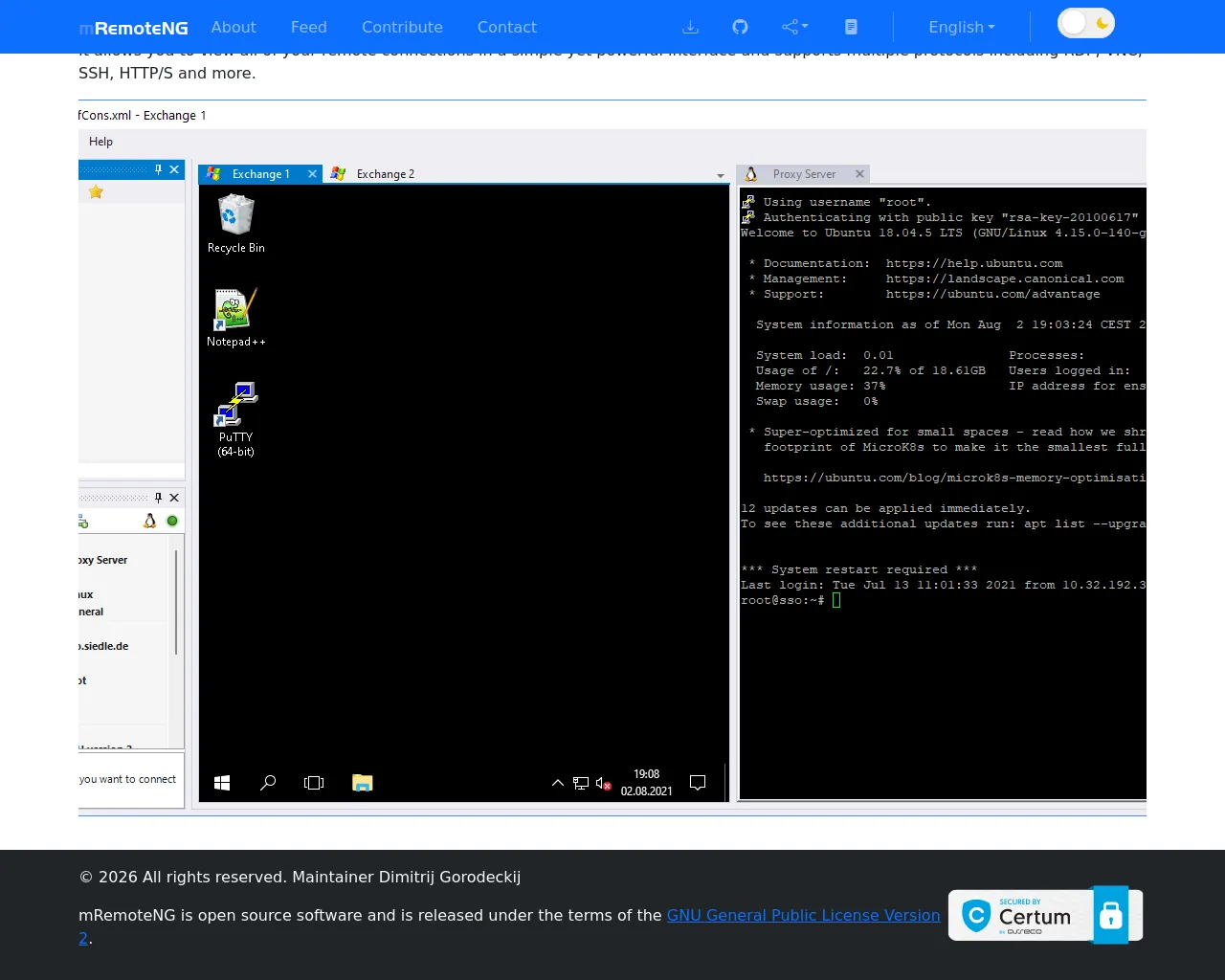
Task: Click the muted volume tray icon
Action: tap(603, 783)
